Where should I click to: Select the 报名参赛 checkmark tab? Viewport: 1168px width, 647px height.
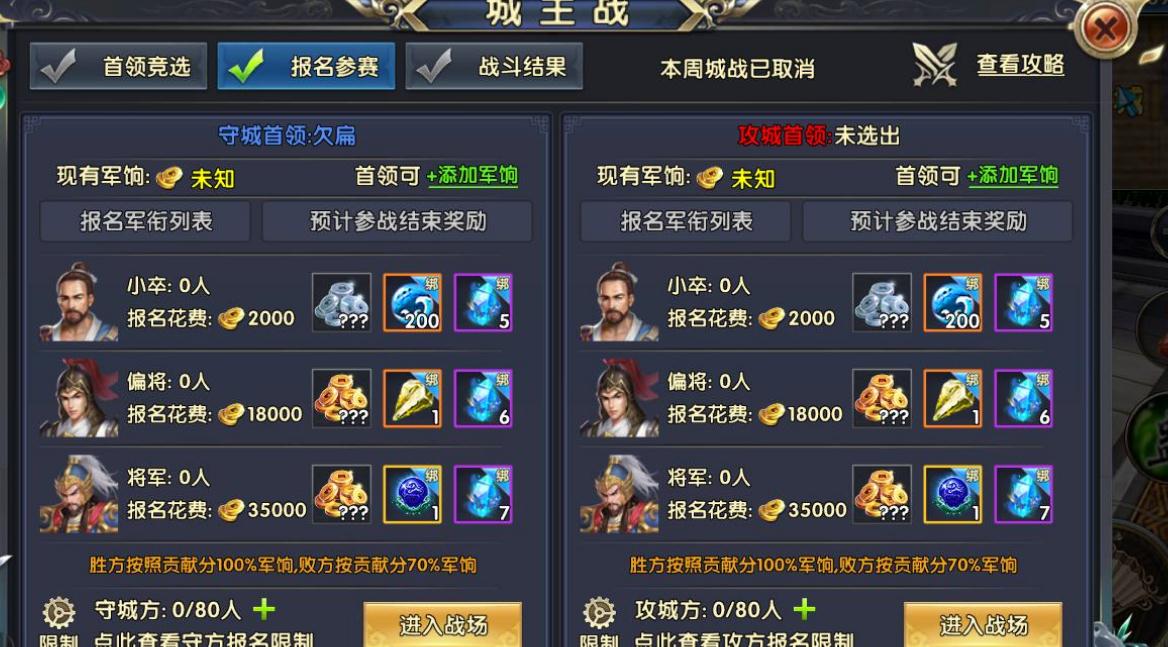tap(306, 66)
